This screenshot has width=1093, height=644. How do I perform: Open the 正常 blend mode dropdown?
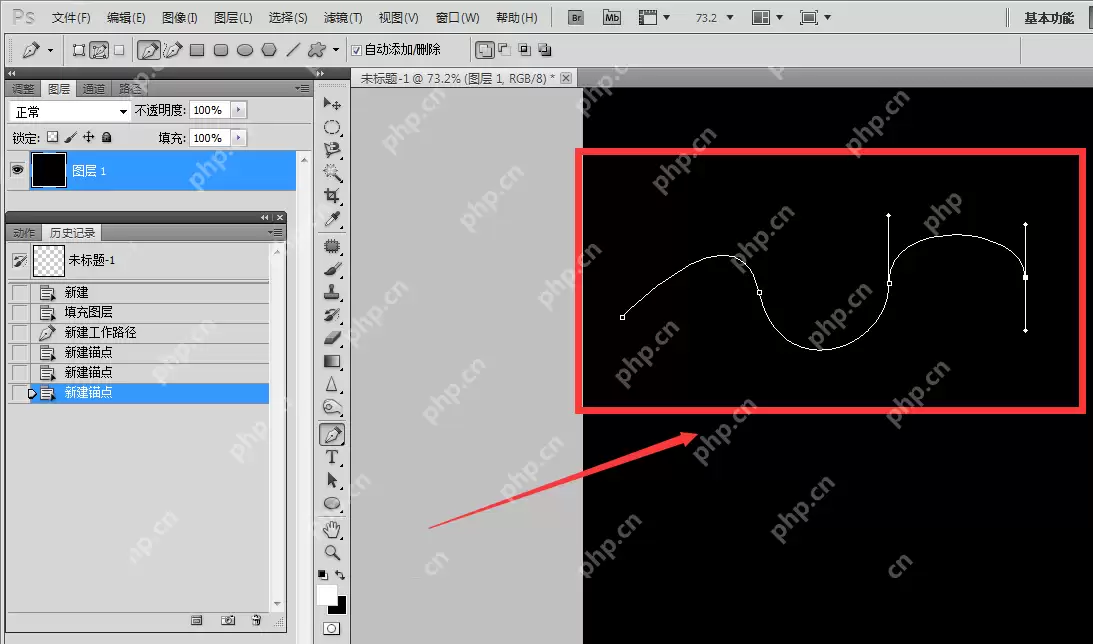70,111
